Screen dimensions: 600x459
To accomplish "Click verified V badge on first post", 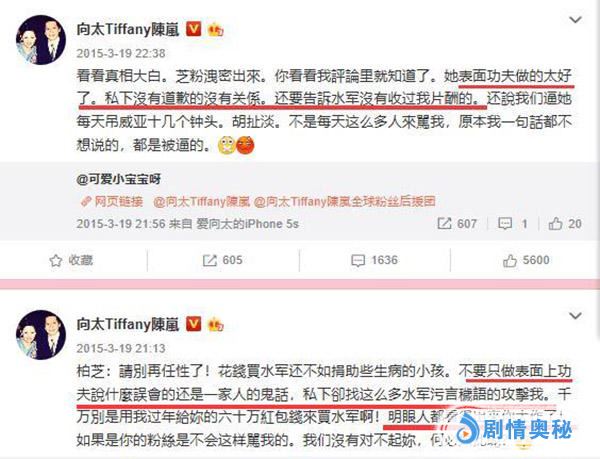I will pos(194,29).
